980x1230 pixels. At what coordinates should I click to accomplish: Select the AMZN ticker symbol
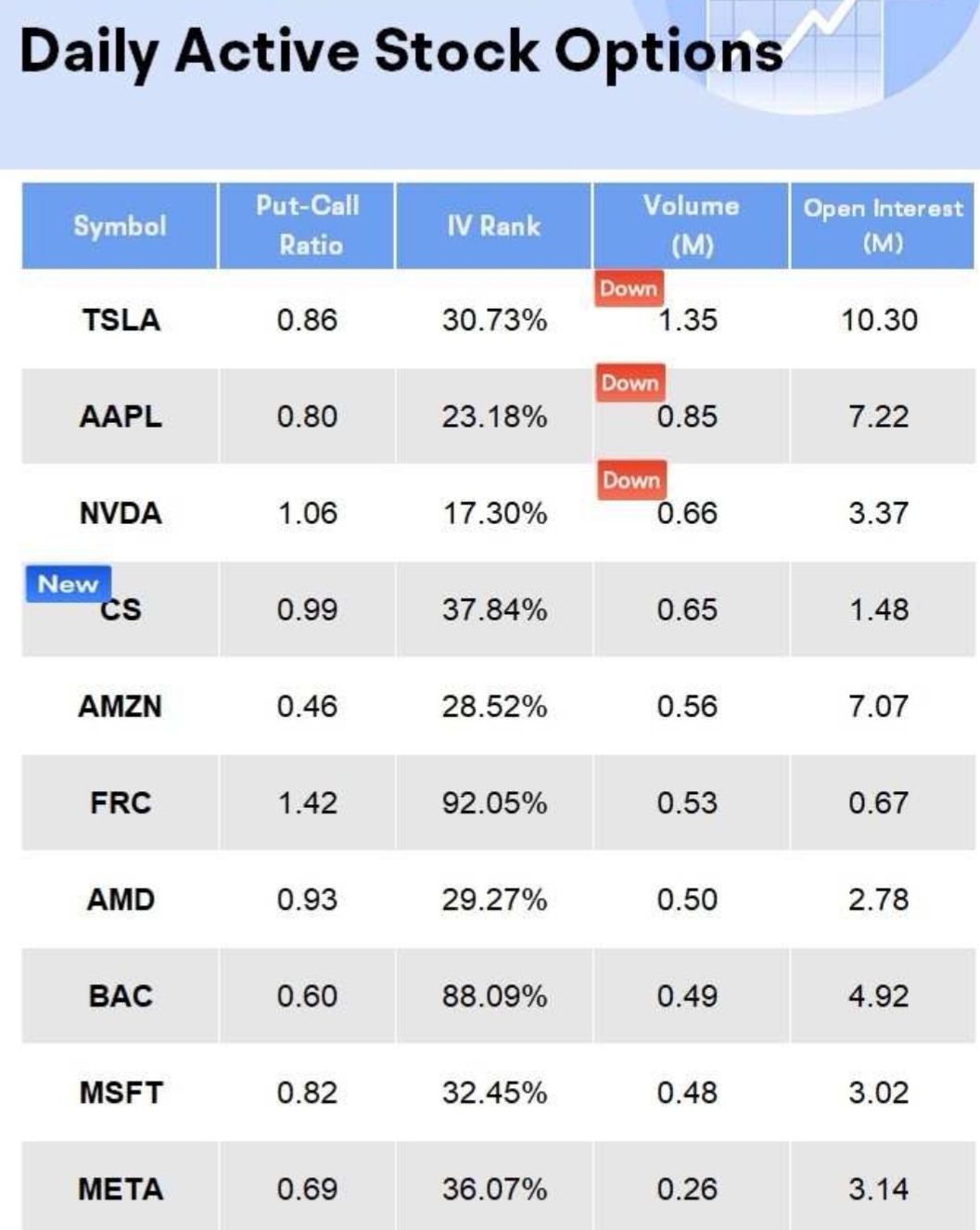(x=121, y=707)
